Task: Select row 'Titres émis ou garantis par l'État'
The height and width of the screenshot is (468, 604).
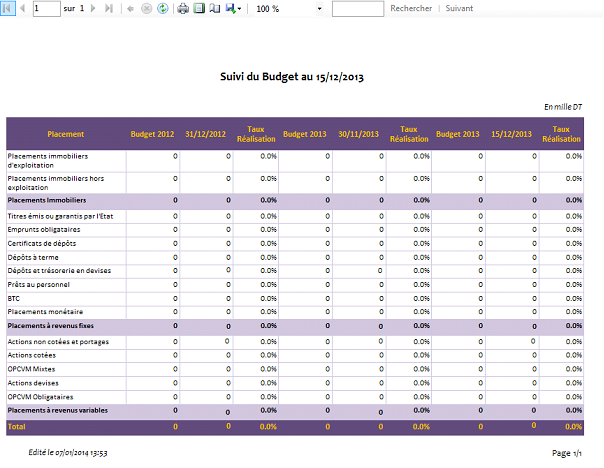Action: (x=295, y=216)
